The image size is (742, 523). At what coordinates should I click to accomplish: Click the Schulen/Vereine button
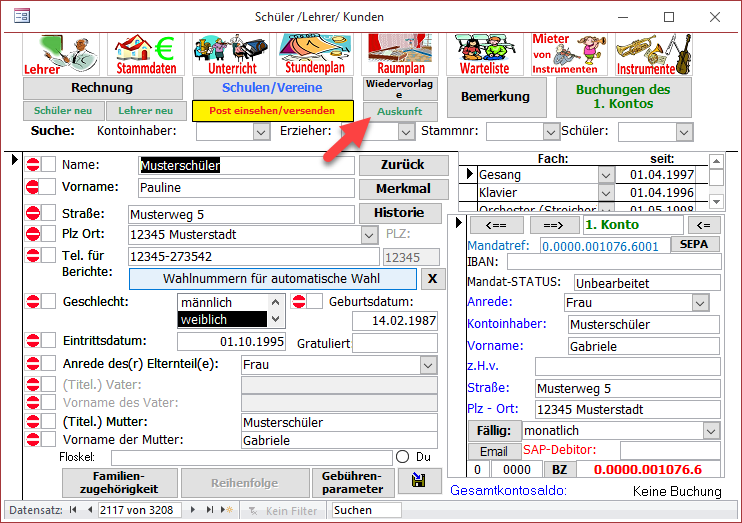tap(274, 88)
